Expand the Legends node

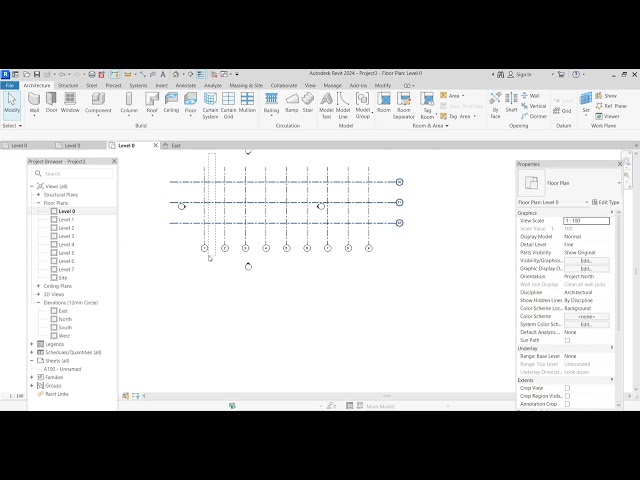click(x=32, y=344)
